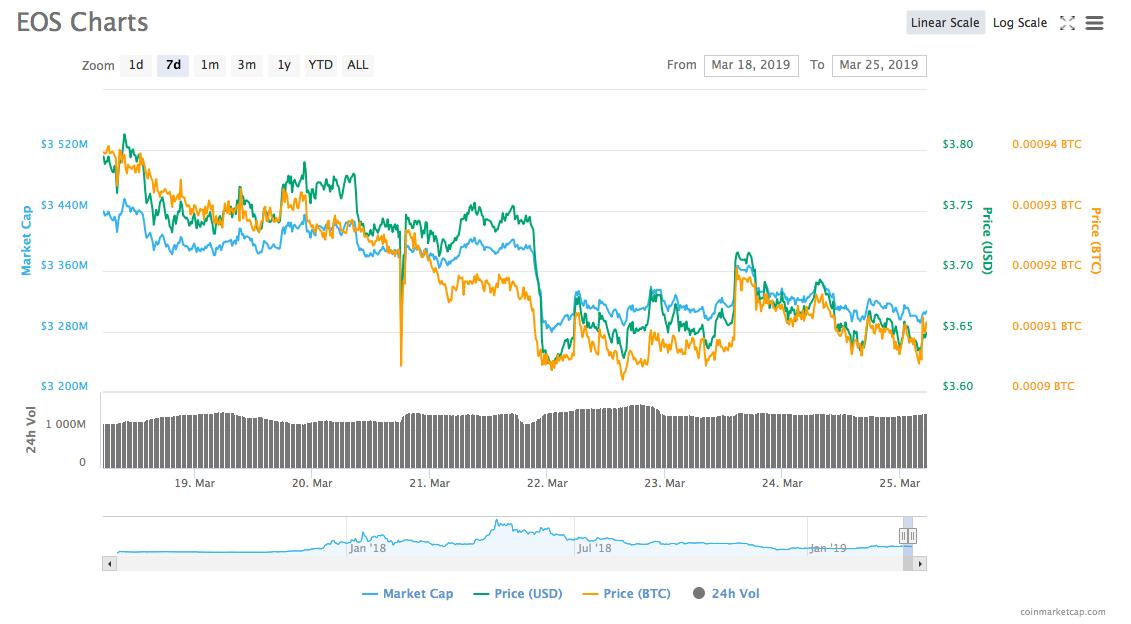
Task: Click the fullscreen expand icon
Action: click(x=1067, y=23)
